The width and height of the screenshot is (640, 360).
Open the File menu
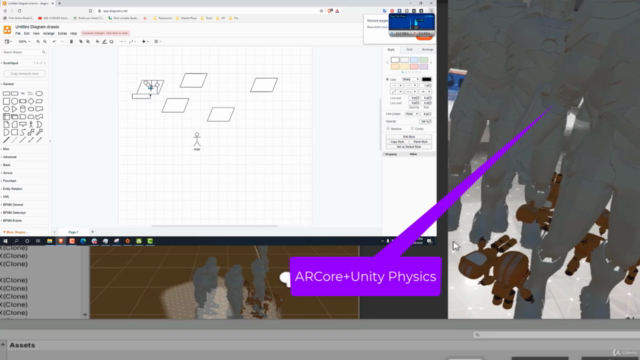click(x=18, y=33)
